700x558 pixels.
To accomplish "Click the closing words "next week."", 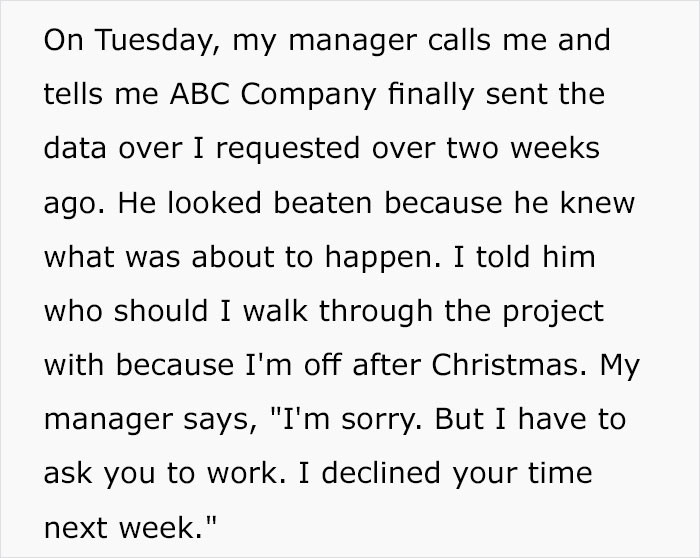I will (124, 528).
